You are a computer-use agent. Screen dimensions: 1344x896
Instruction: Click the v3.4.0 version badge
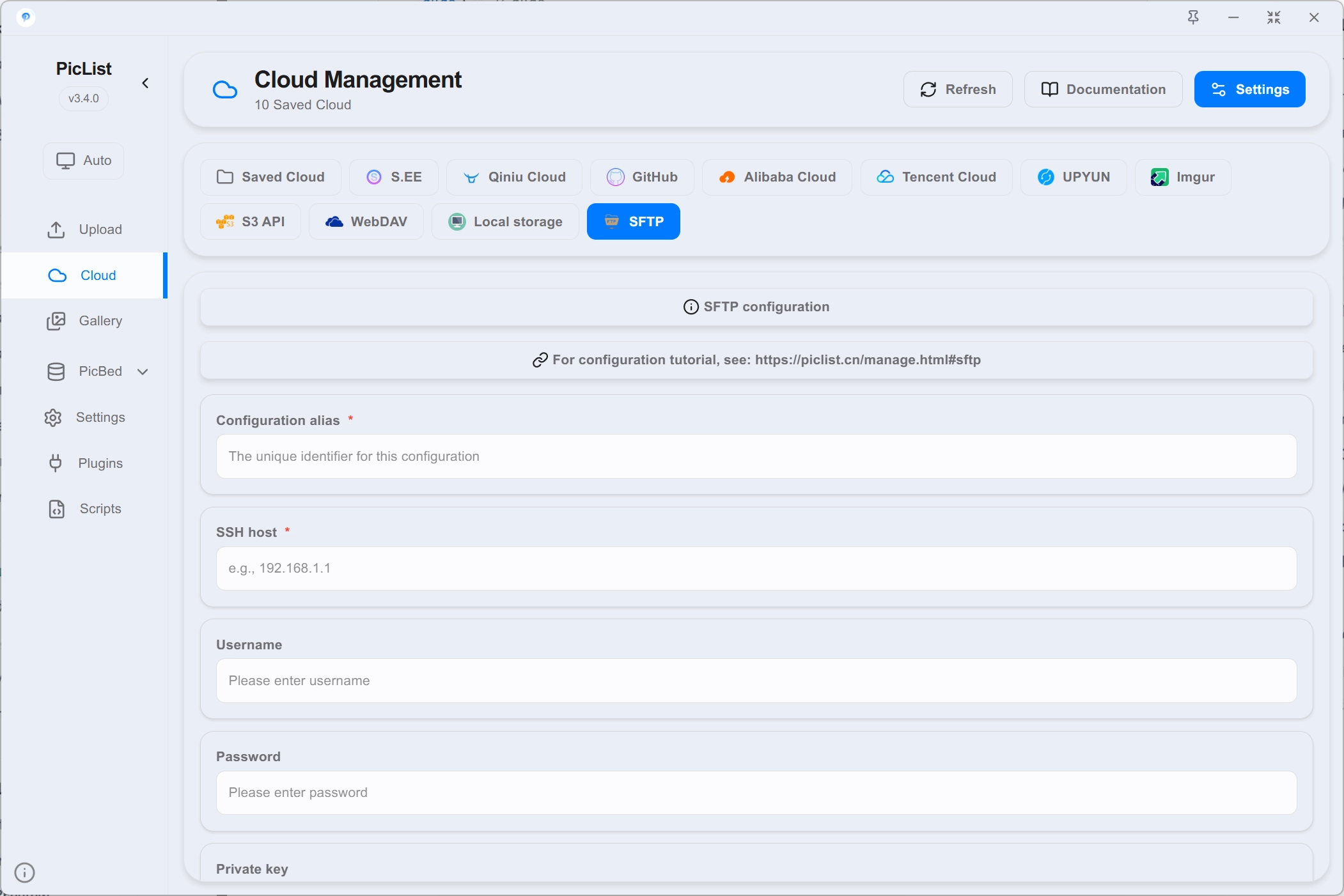click(84, 98)
